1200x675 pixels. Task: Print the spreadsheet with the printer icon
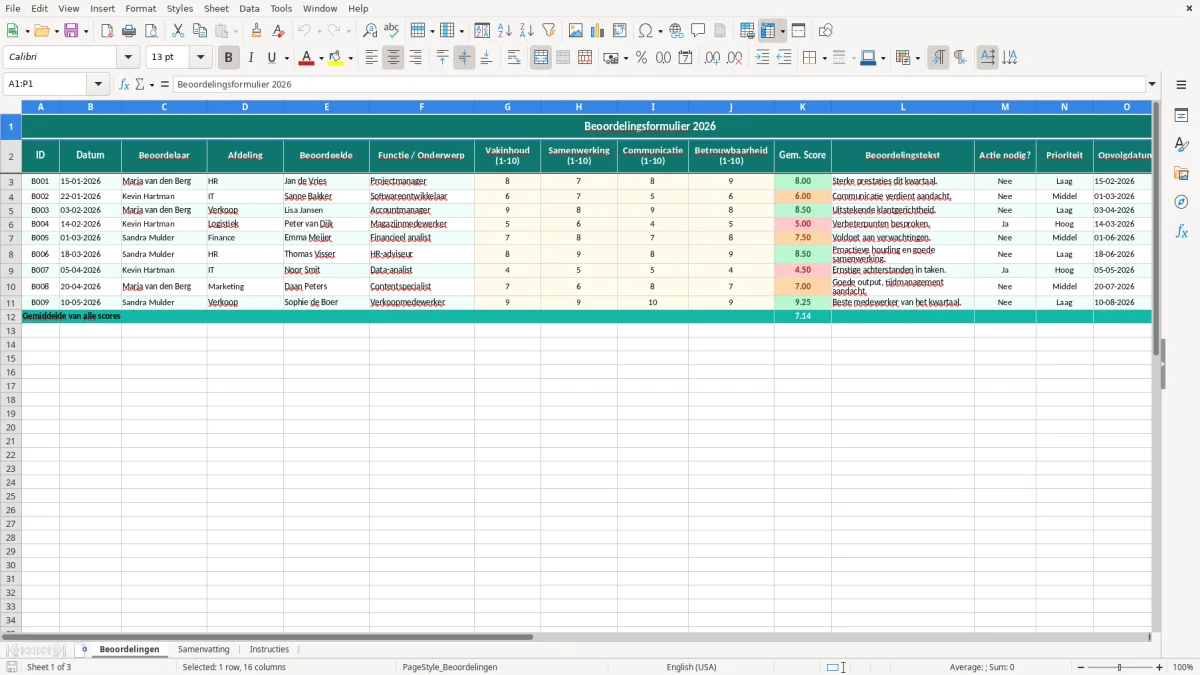coord(129,31)
